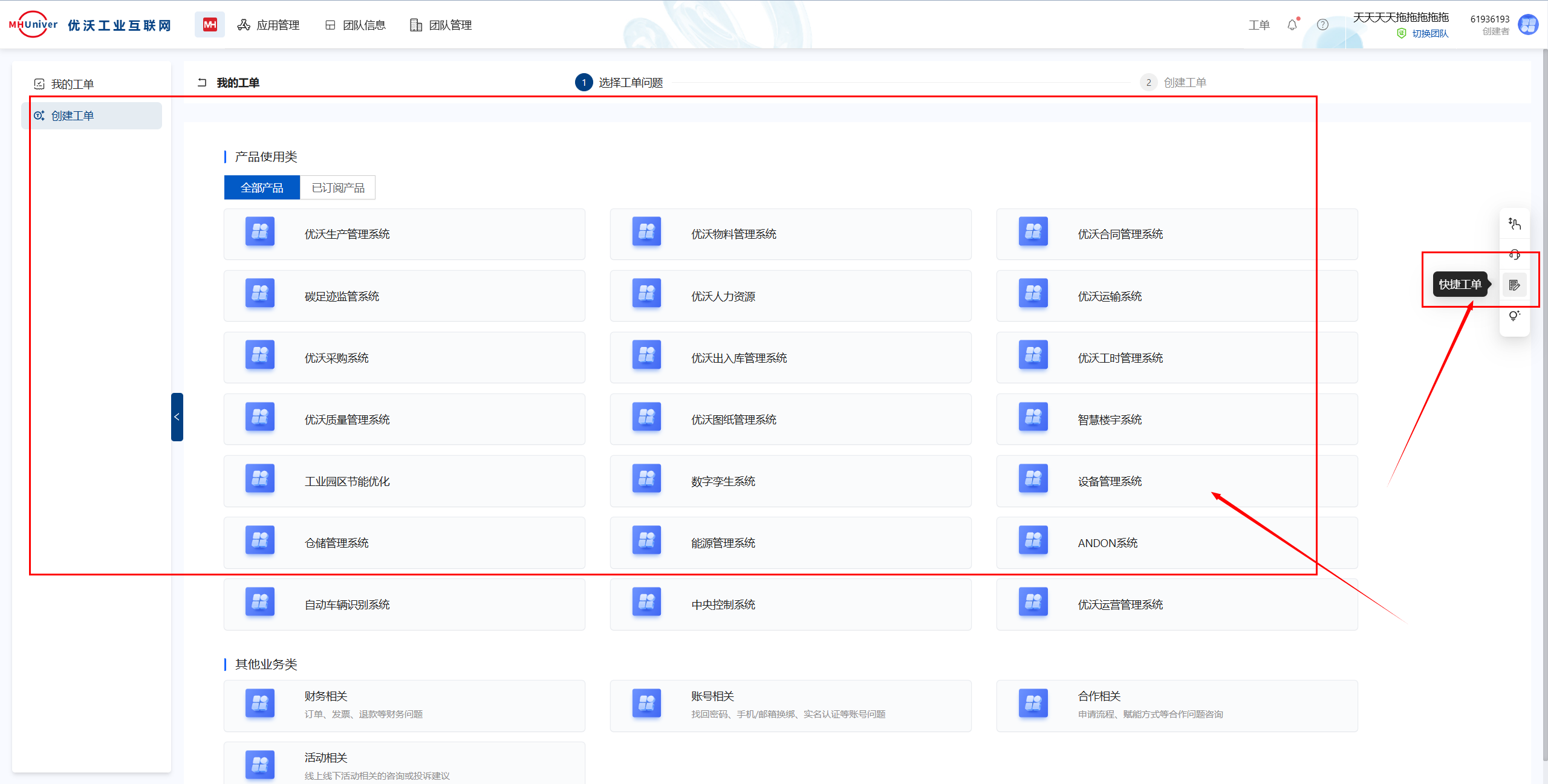Click the user avatar in top right
The width and height of the screenshot is (1548, 784).
tap(1528, 25)
